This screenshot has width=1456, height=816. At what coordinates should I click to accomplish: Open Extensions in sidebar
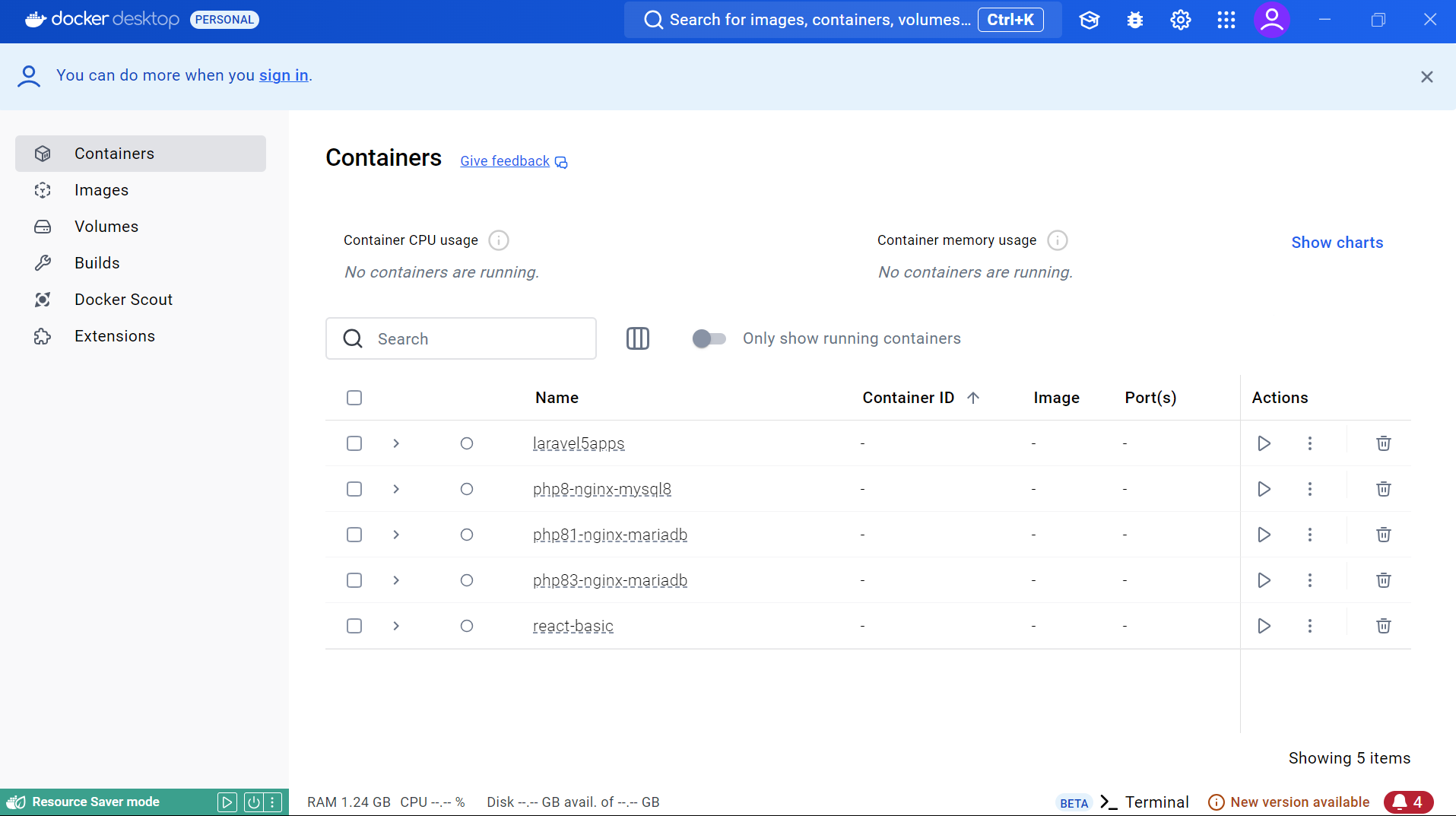point(141,336)
